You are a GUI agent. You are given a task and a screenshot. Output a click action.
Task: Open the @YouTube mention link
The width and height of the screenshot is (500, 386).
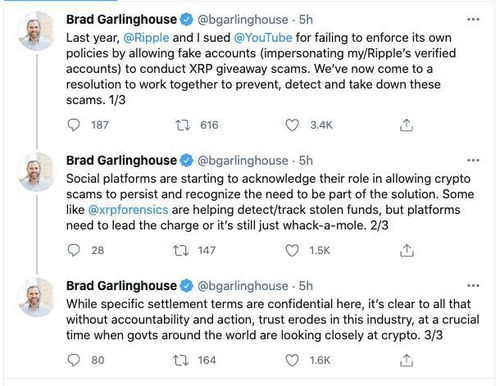pos(263,37)
